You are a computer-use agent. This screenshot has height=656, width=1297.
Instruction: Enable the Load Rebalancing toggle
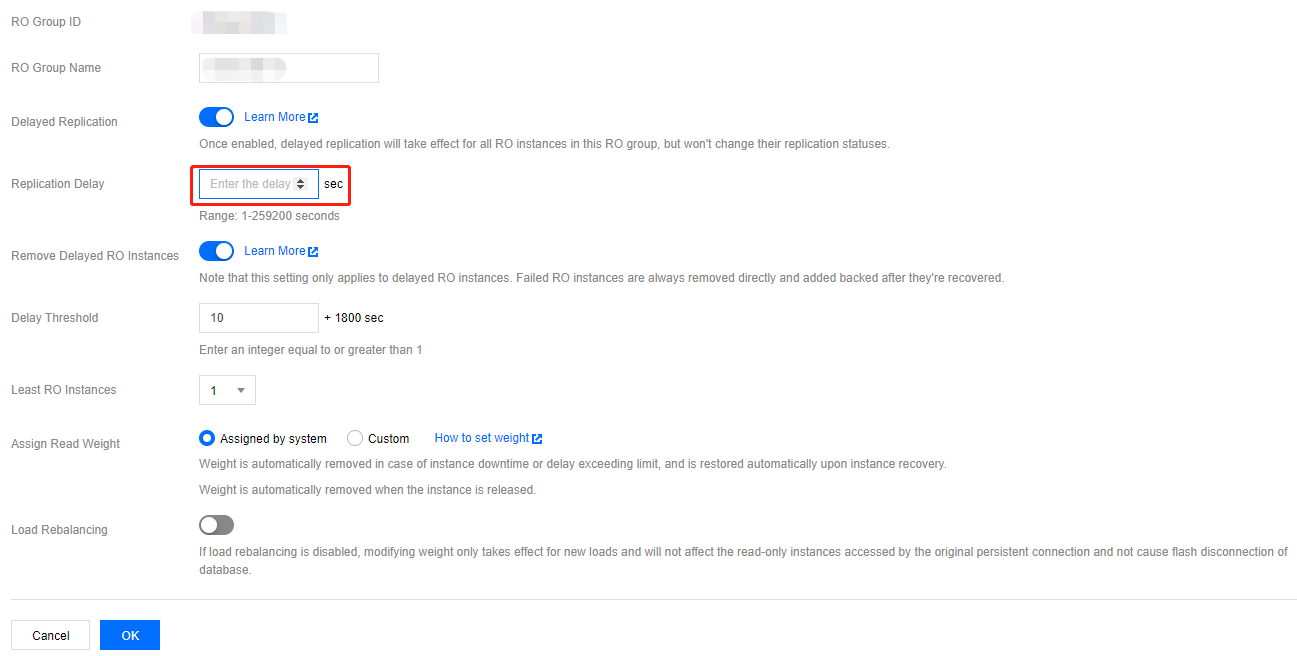coord(216,525)
